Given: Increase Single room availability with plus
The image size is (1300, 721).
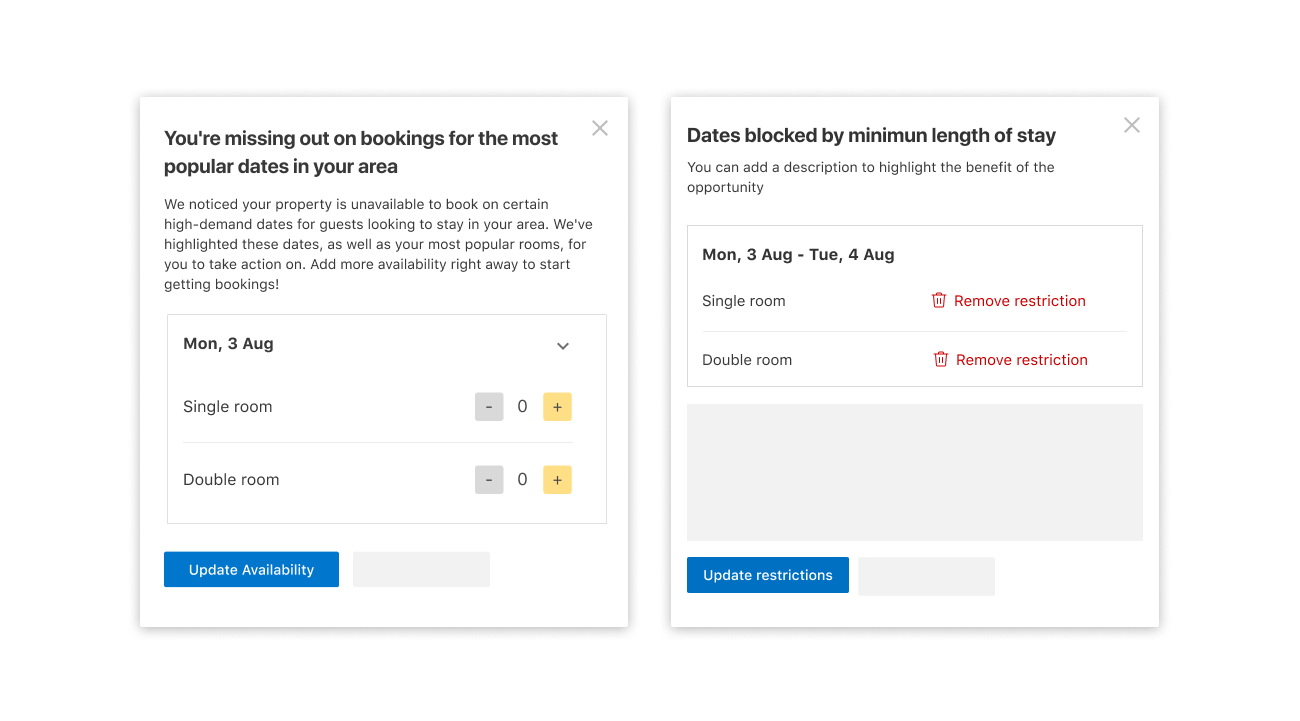Looking at the screenshot, I should click(x=557, y=407).
